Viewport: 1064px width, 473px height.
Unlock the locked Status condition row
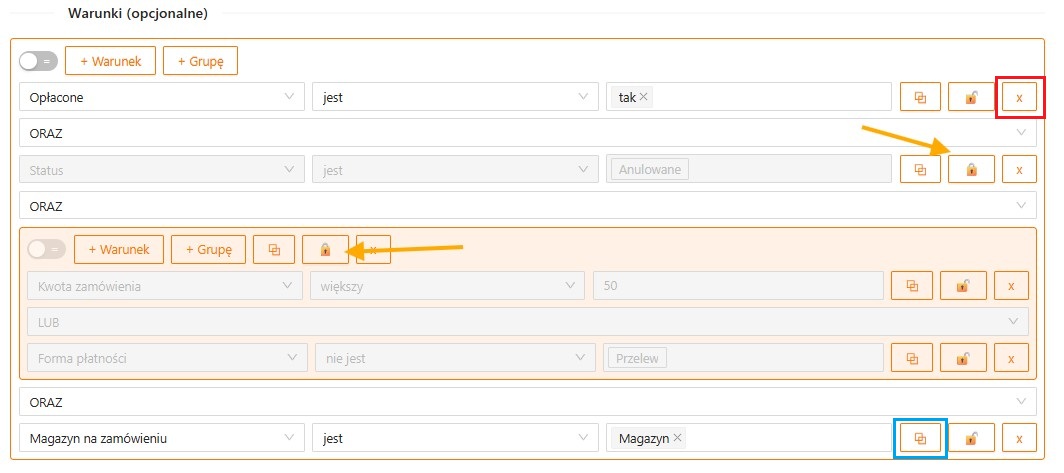(x=970, y=169)
